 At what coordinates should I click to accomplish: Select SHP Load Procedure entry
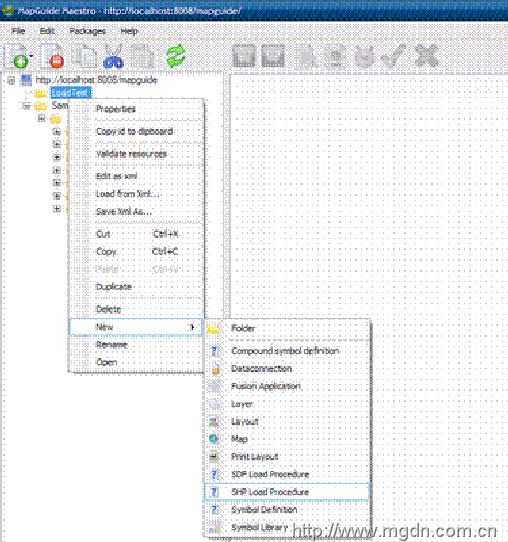(x=288, y=492)
